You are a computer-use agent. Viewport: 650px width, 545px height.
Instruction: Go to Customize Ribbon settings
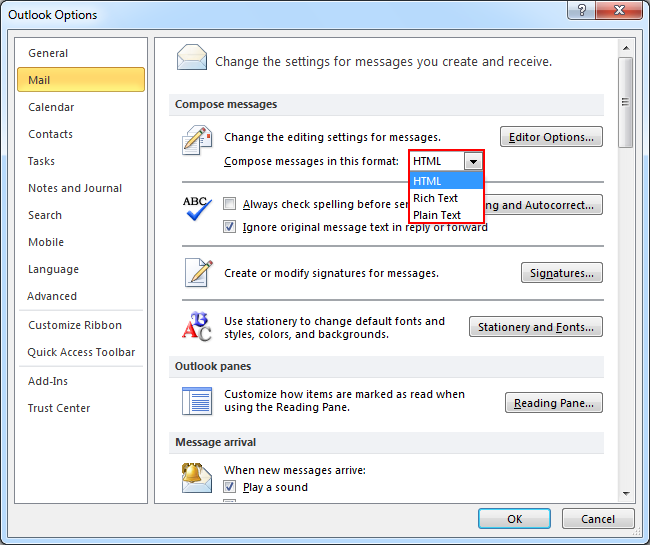click(81, 325)
